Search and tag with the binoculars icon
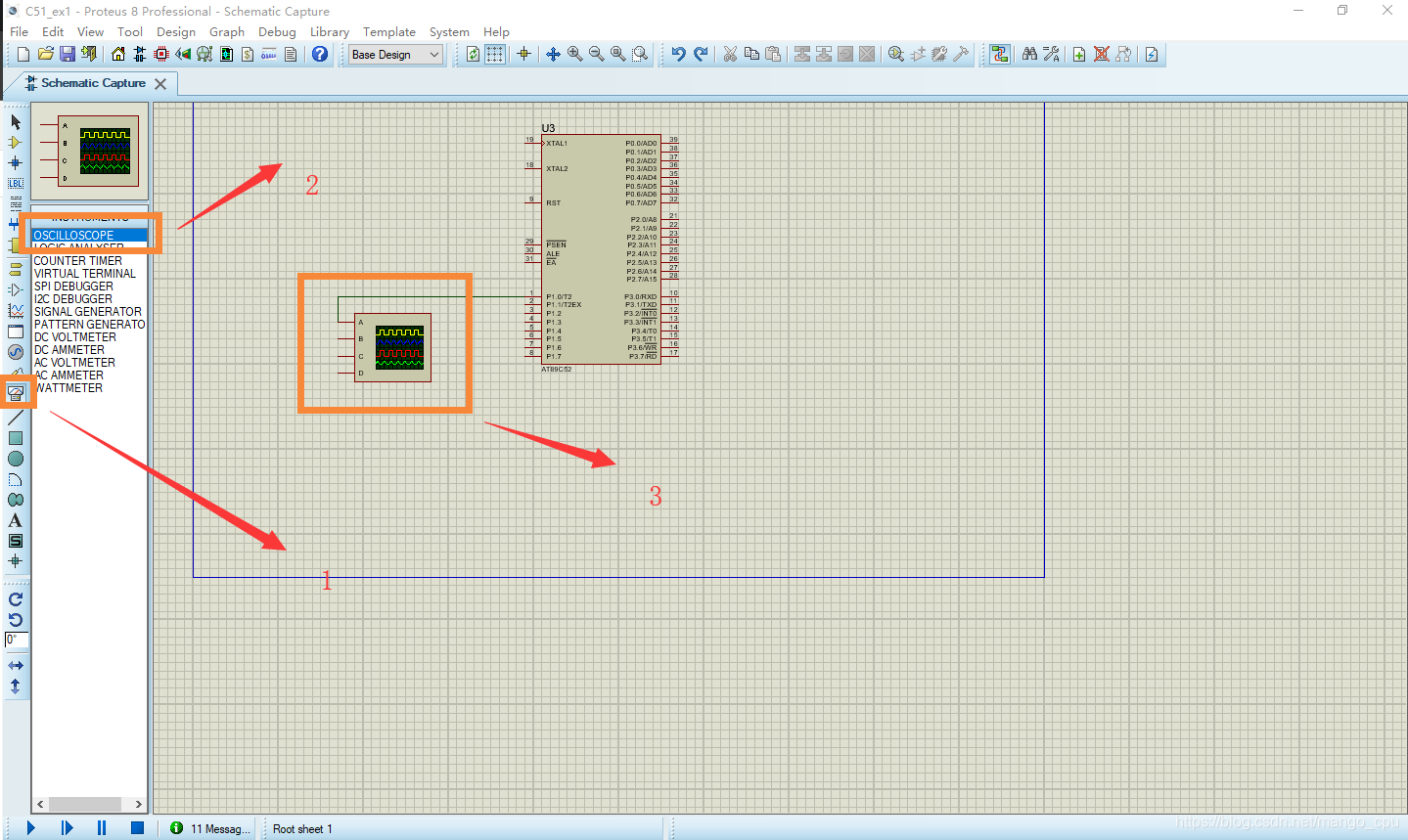Viewport: 1408px width, 840px height. [1029, 54]
